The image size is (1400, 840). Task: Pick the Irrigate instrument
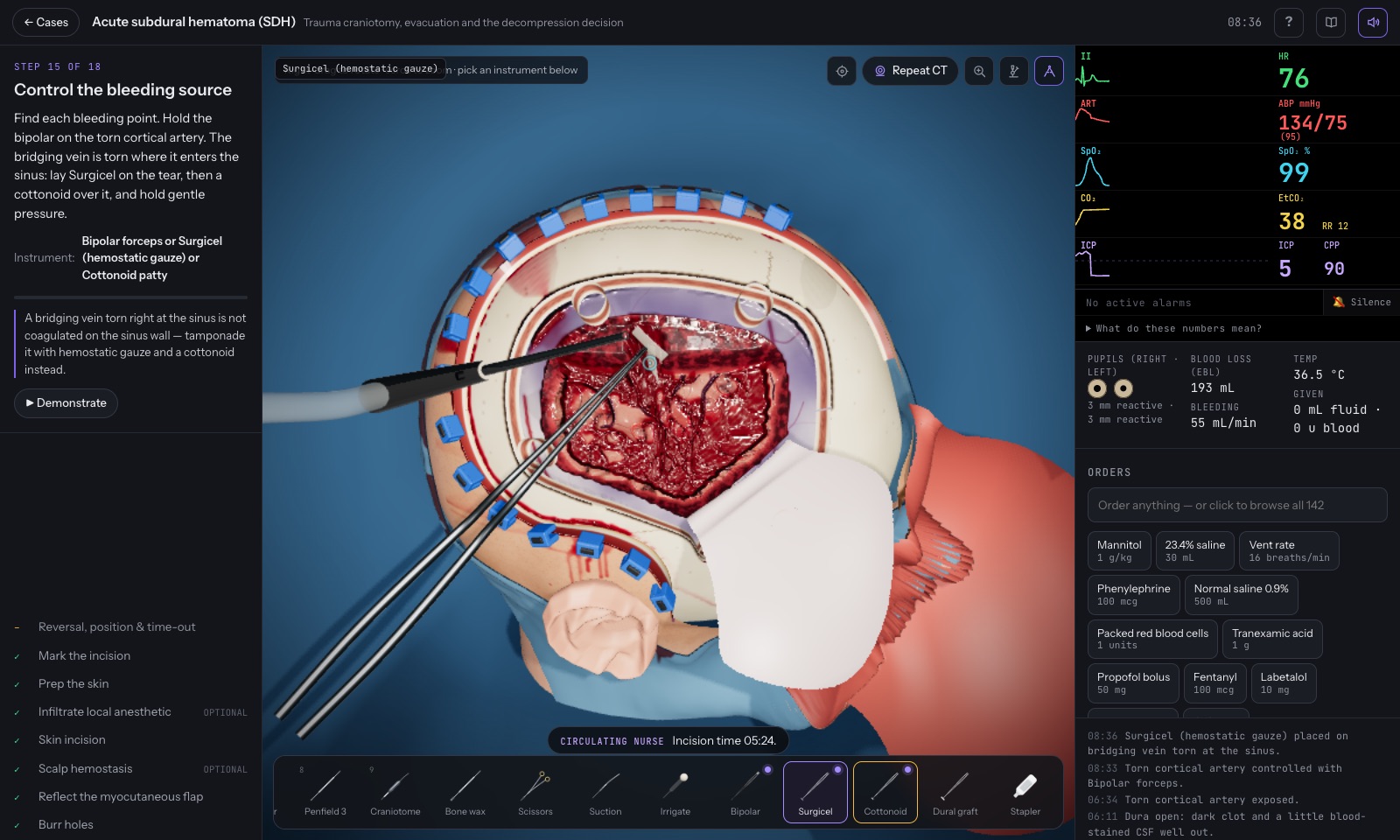click(675, 793)
